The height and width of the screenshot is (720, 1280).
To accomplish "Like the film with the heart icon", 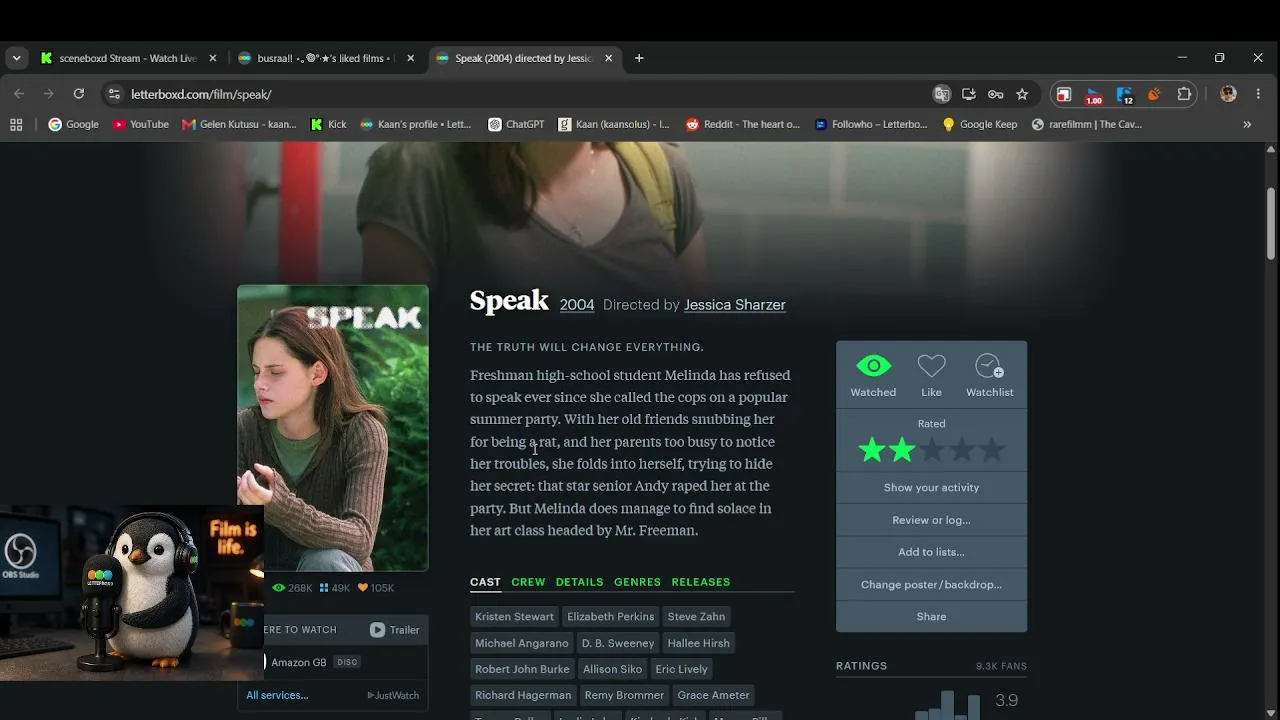I will point(931,367).
